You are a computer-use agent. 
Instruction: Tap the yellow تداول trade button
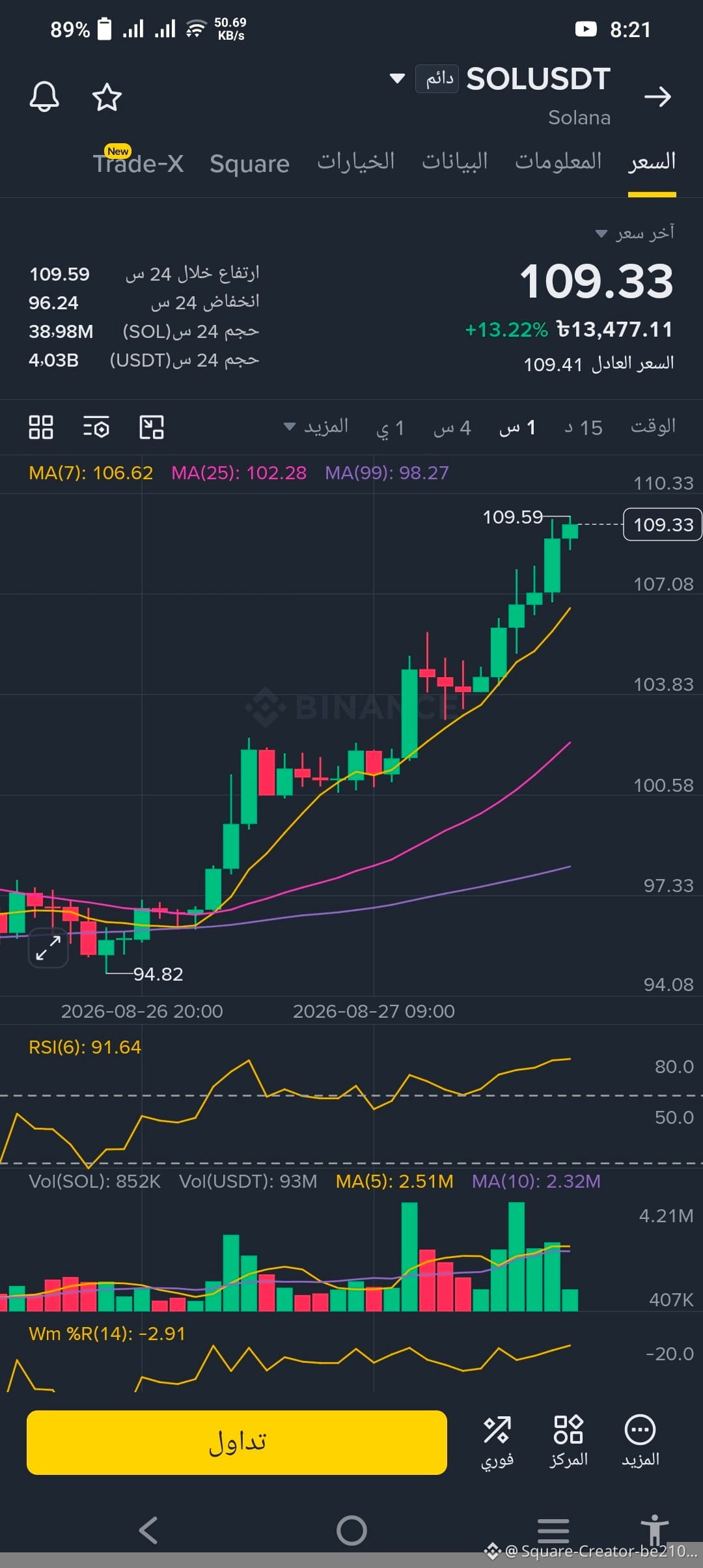pyautogui.click(x=237, y=1442)
